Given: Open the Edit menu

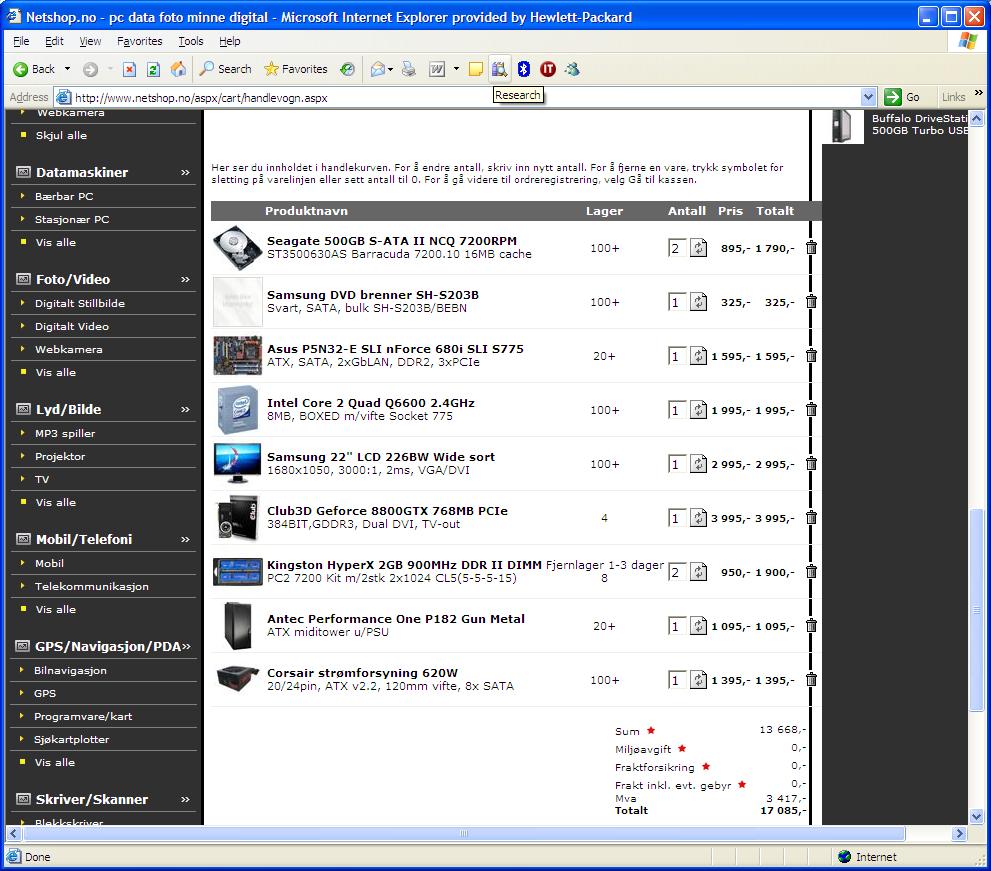Looking at the screenshot, I should click(x=54, y=41).
